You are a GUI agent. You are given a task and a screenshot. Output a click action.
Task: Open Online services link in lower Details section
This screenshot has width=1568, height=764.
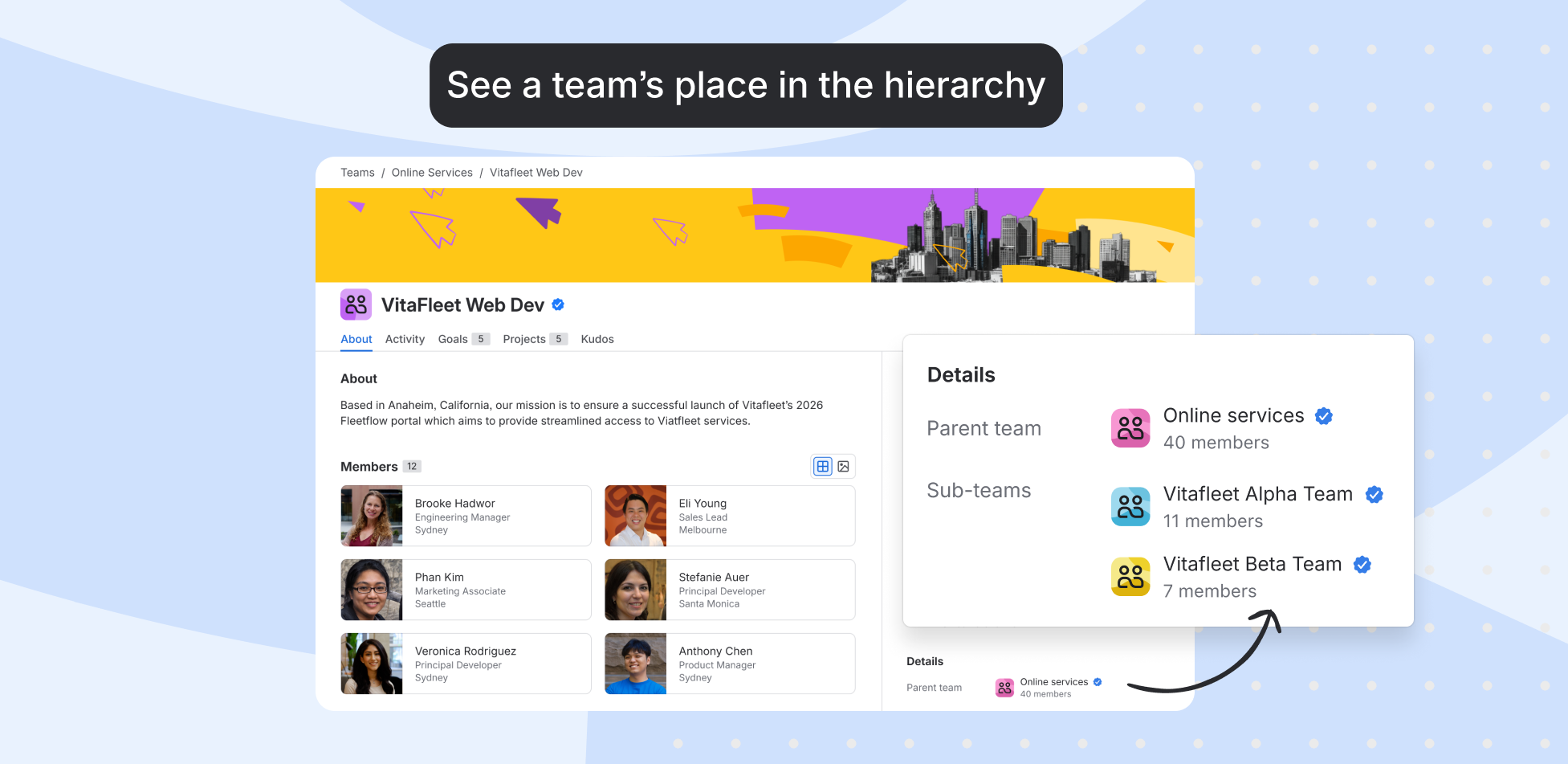(x=1054, y=682)
